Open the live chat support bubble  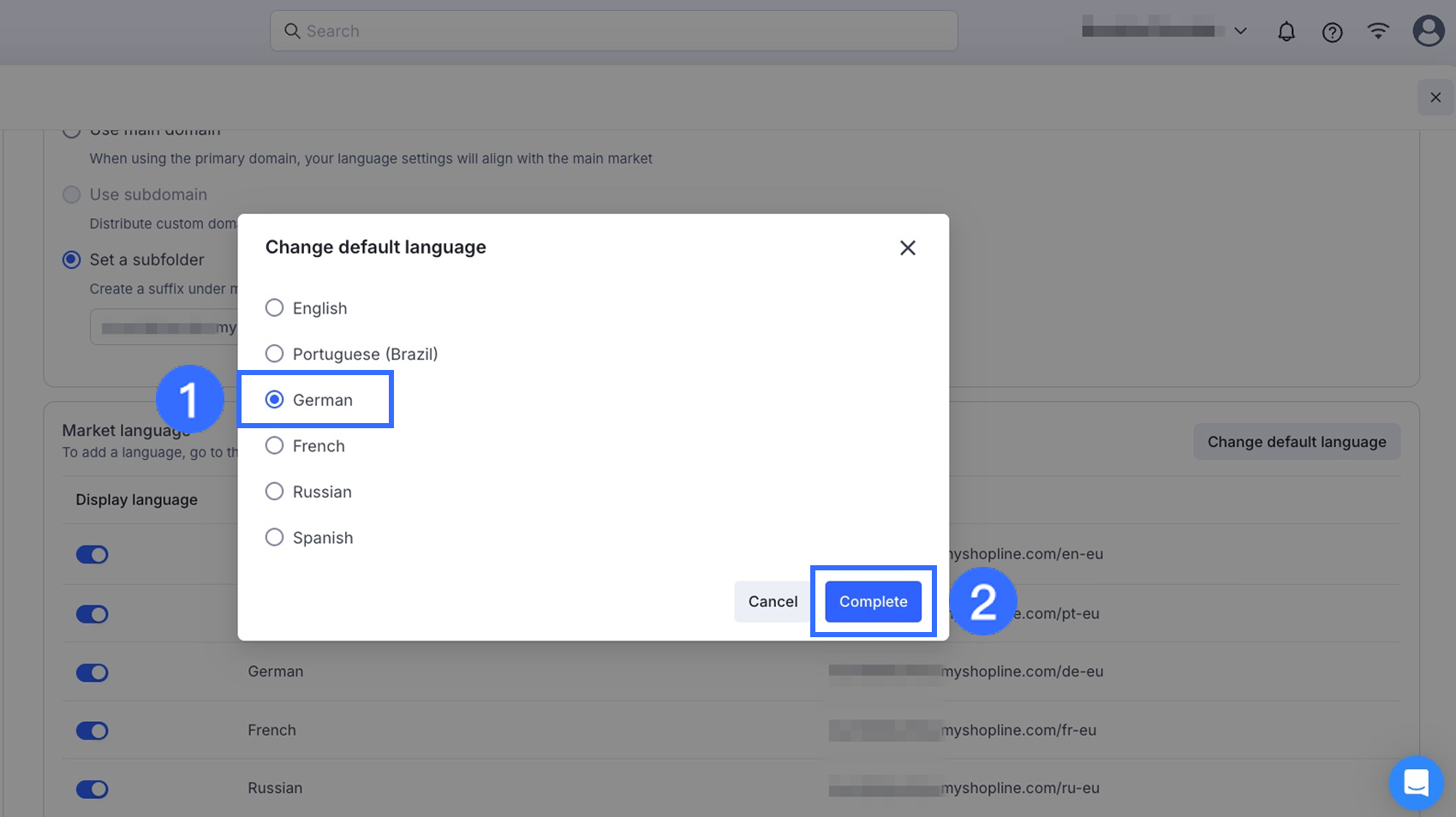[x=1416, y=782]
